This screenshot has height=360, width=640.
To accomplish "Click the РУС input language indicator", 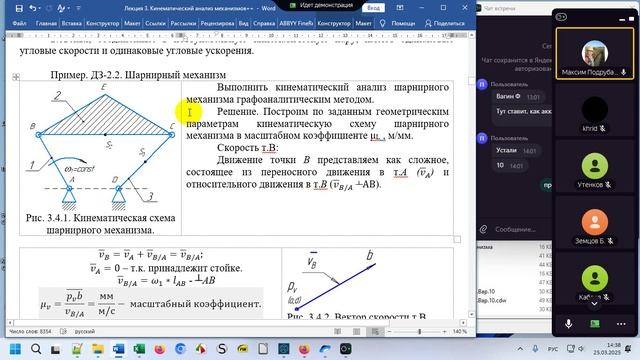I will (x=553, y=349).
